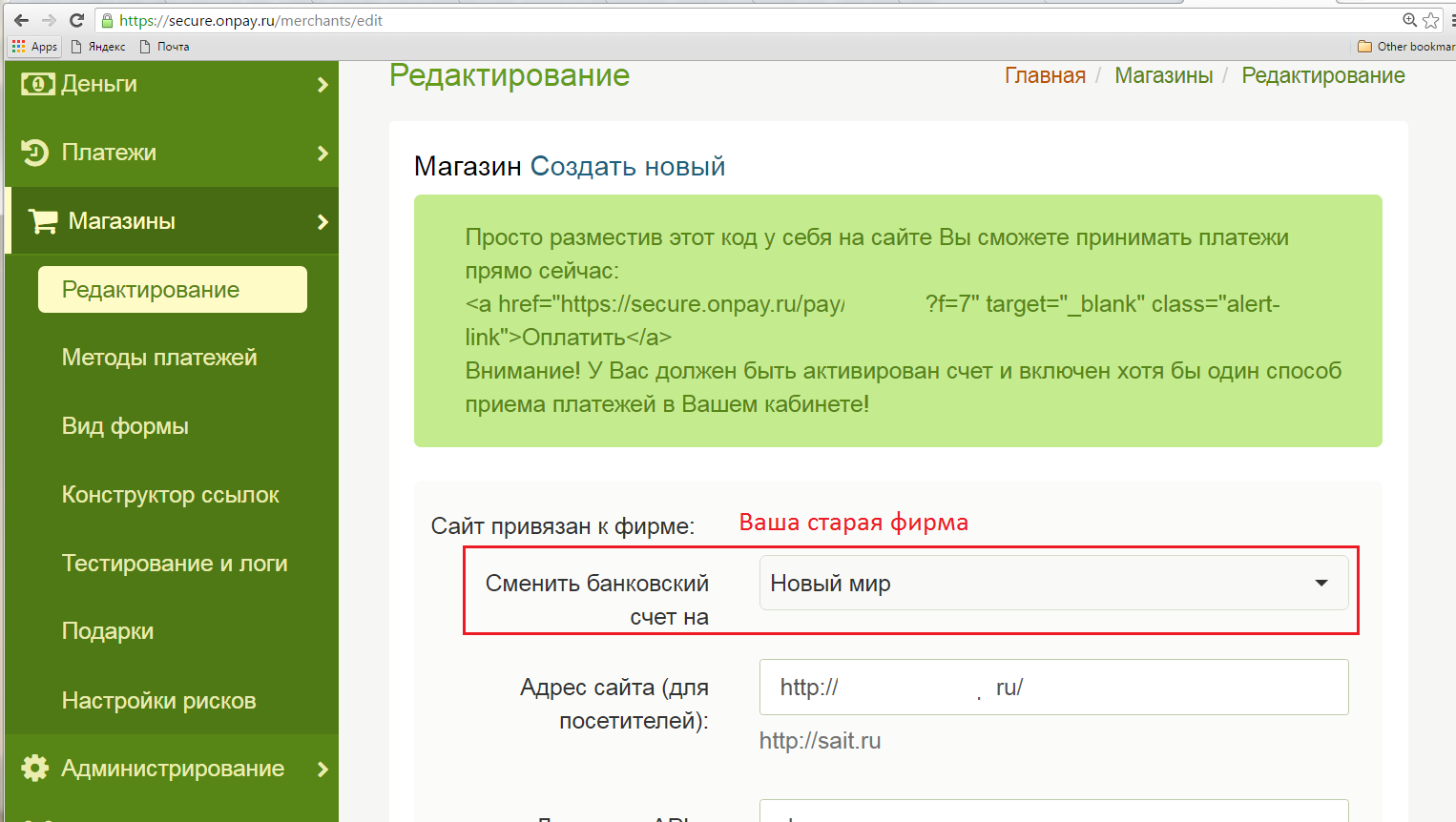Screen dimensions: 1456x822
Task: Open the Apps grid in bookmarks bar
Action: pos(34,47)
